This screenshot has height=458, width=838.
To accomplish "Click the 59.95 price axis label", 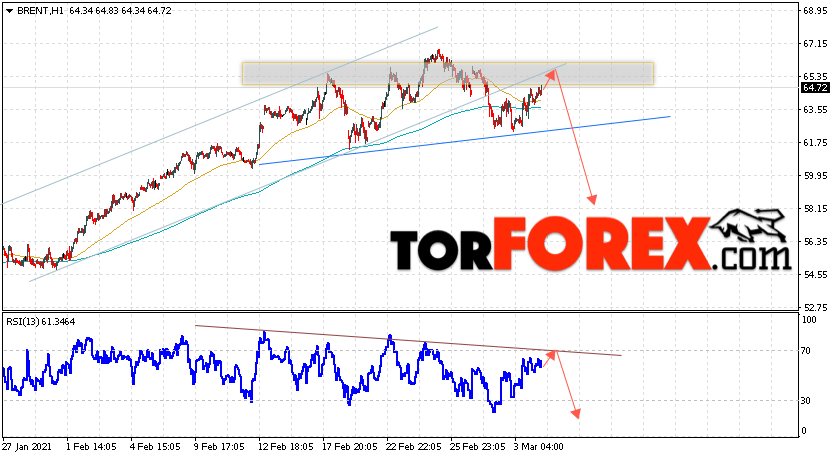I will [x=815, y=176].
